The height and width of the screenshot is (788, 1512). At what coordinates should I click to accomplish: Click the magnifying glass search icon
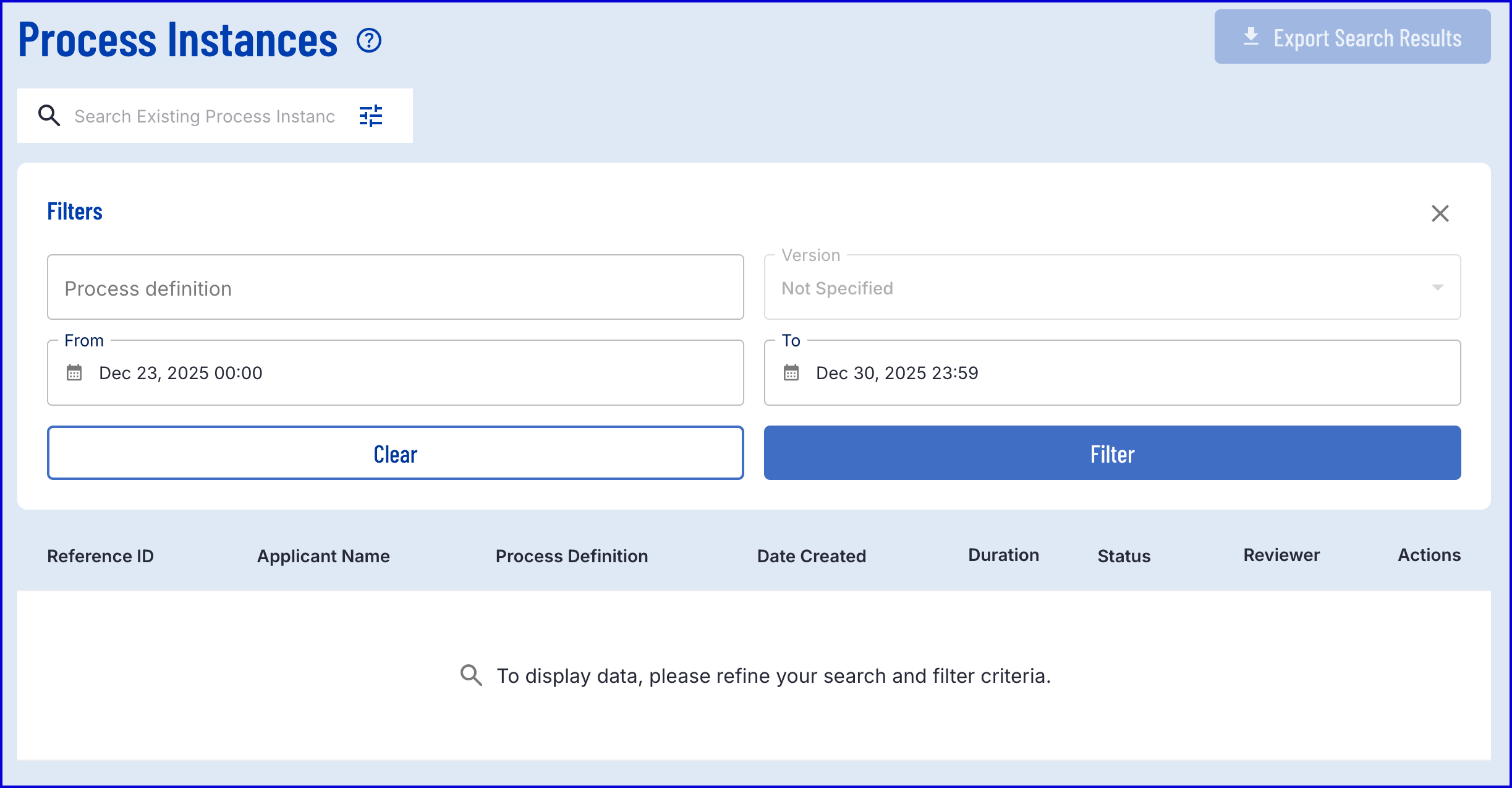pyautogui.click(x=49, y=116)
